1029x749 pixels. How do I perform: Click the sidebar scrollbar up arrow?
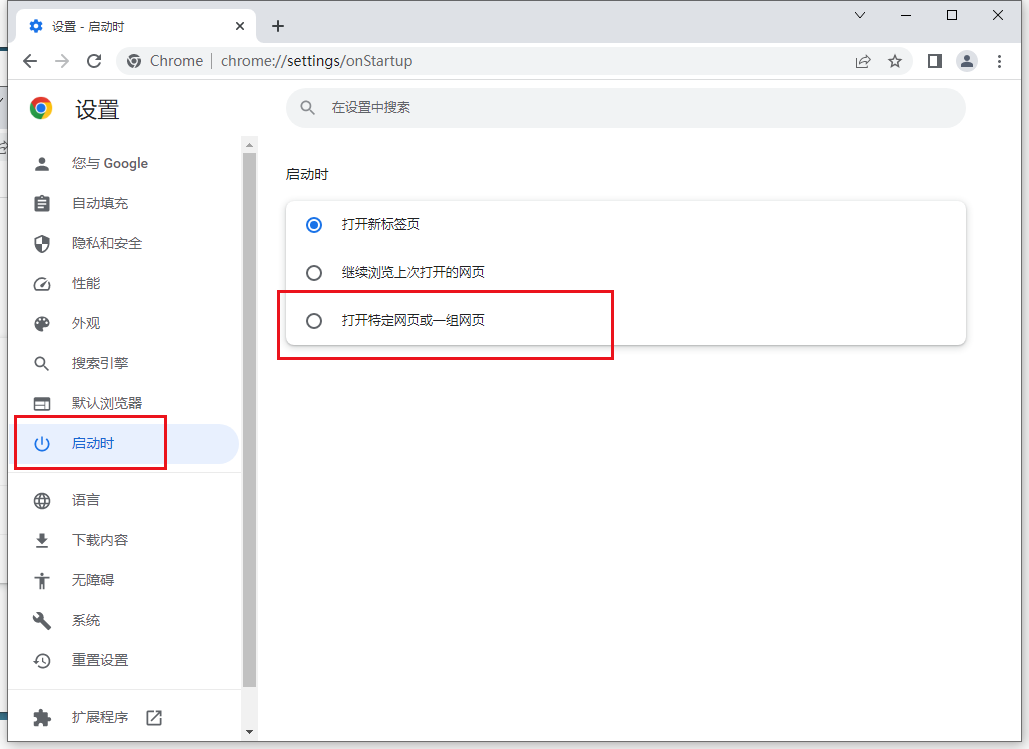click(249, 145)
